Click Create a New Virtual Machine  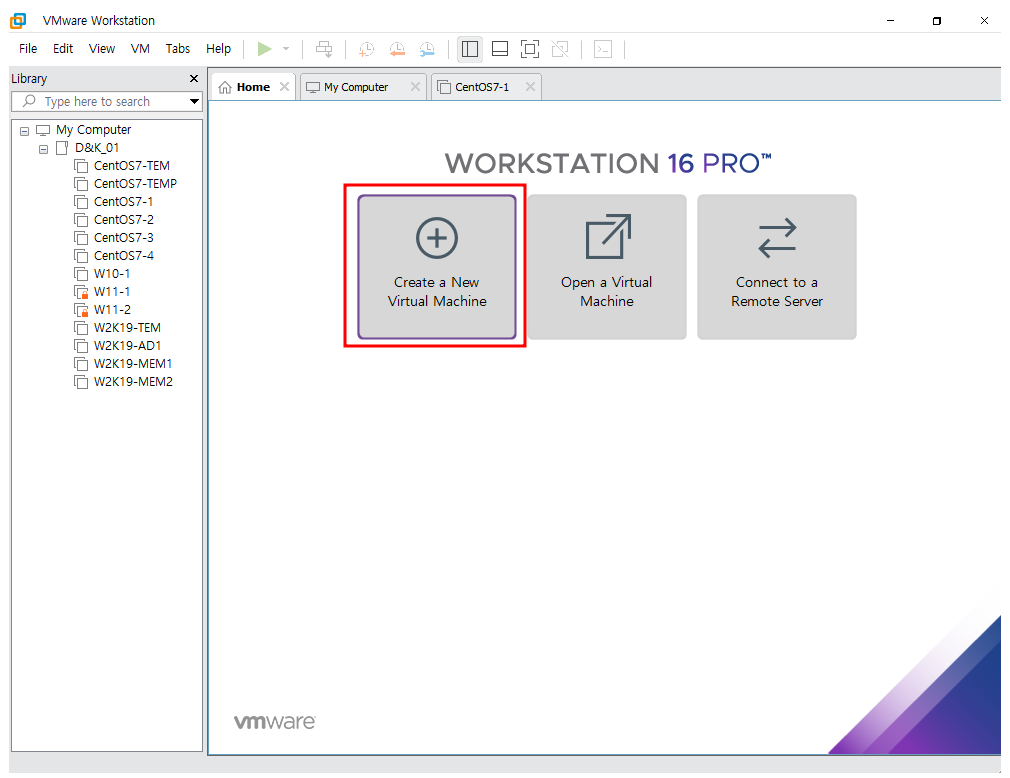pos(437,267)
